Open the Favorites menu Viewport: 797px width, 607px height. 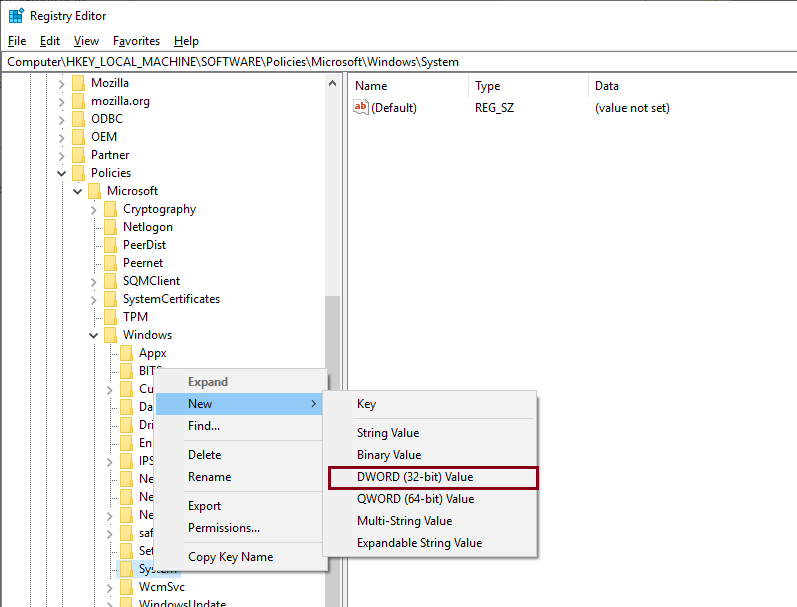136,41
